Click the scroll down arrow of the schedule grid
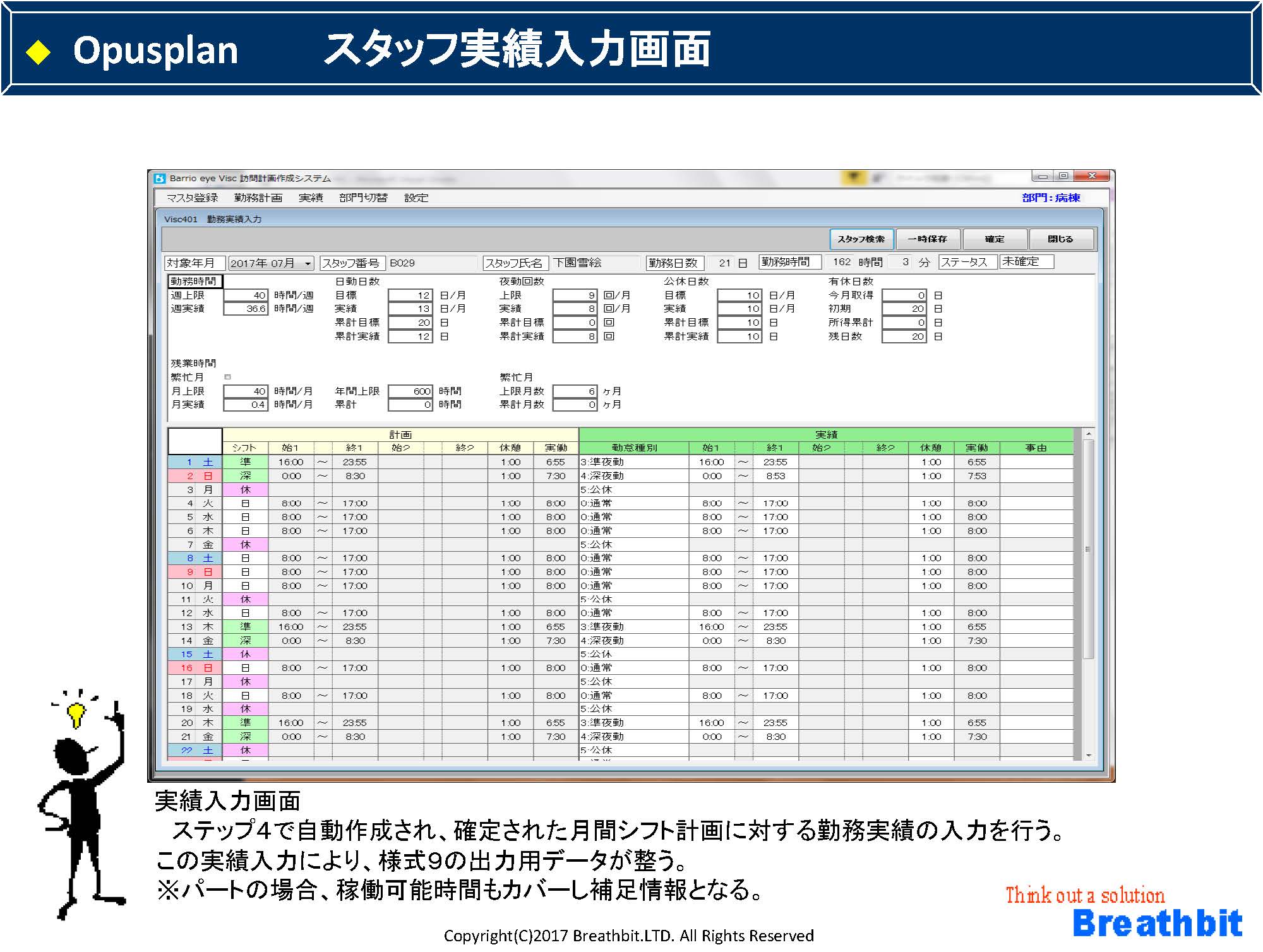1263x952 pixels. coord(1088,755)
